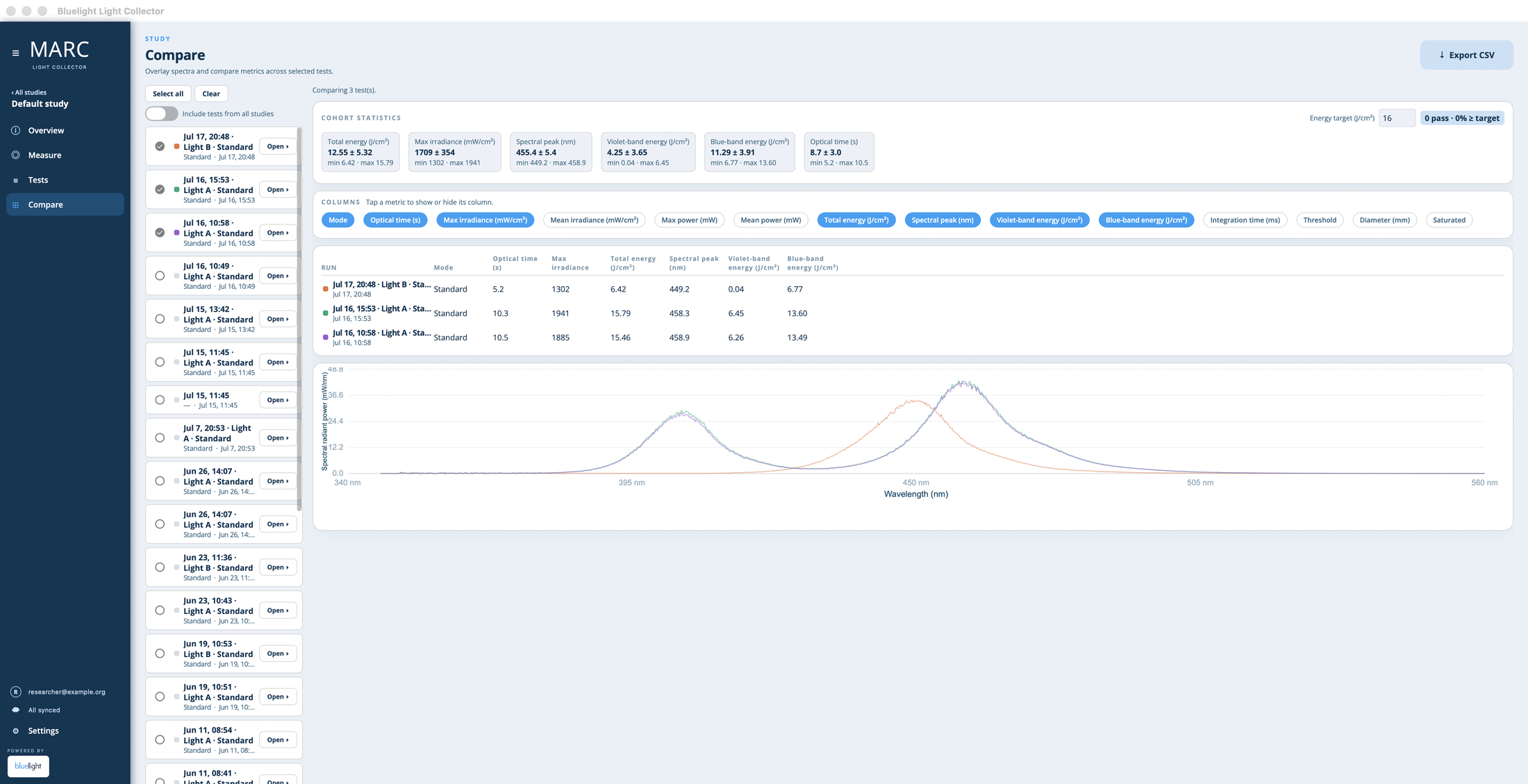The image size is (1528, 784).
Task: Click the MARC Light Collector logo
Action: [60, 54]
